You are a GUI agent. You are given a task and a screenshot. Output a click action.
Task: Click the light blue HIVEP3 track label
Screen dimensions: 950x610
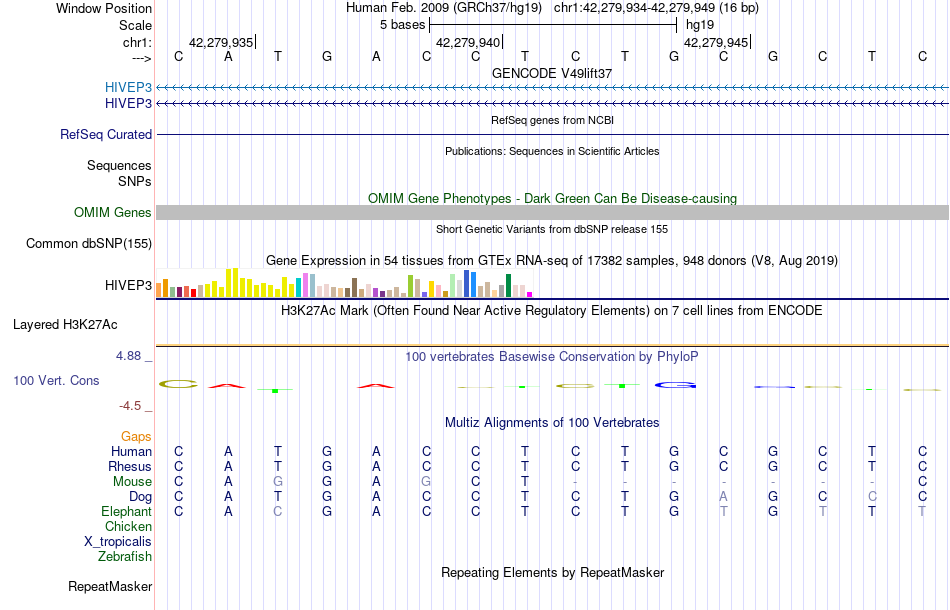[x=128, y=88]
